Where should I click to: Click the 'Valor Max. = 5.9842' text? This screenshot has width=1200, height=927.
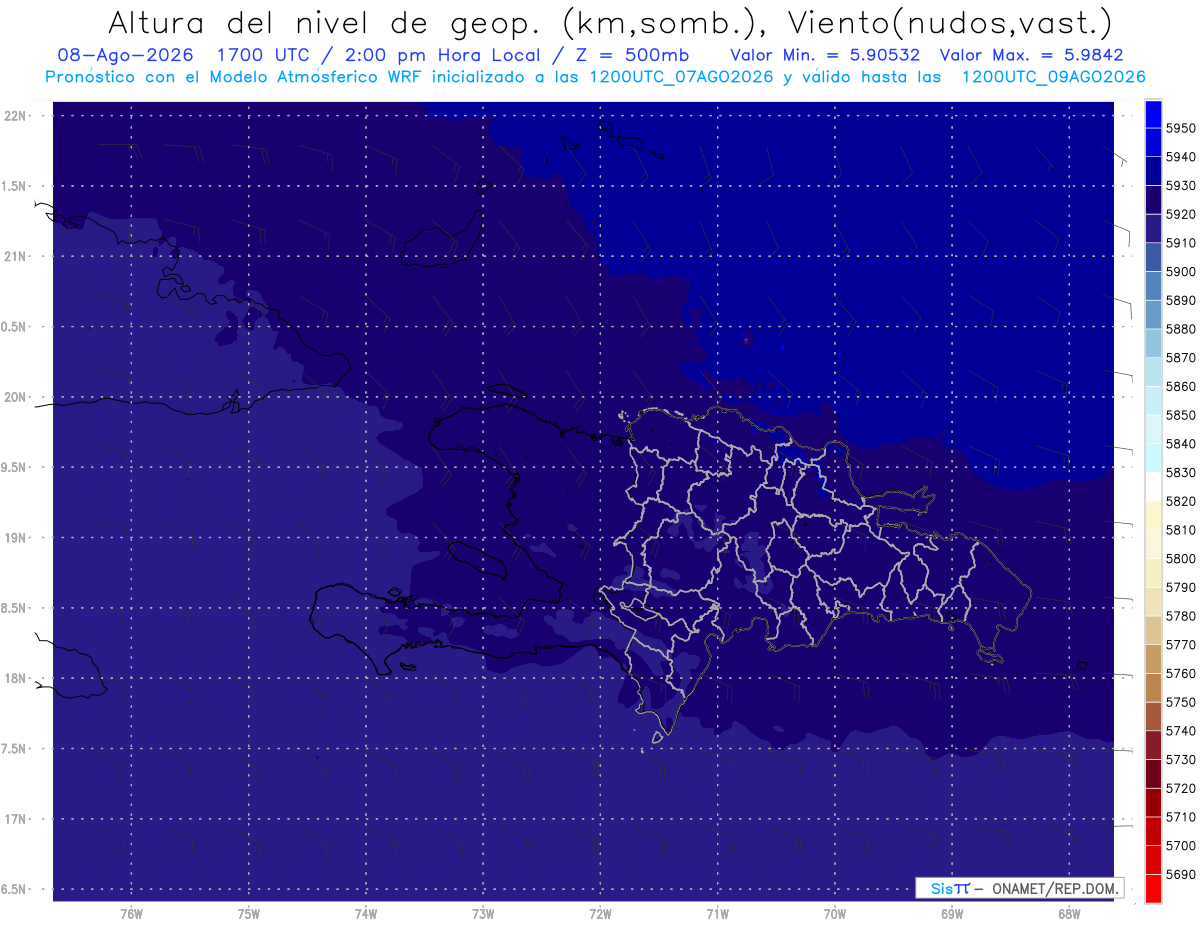point(1033,55)
